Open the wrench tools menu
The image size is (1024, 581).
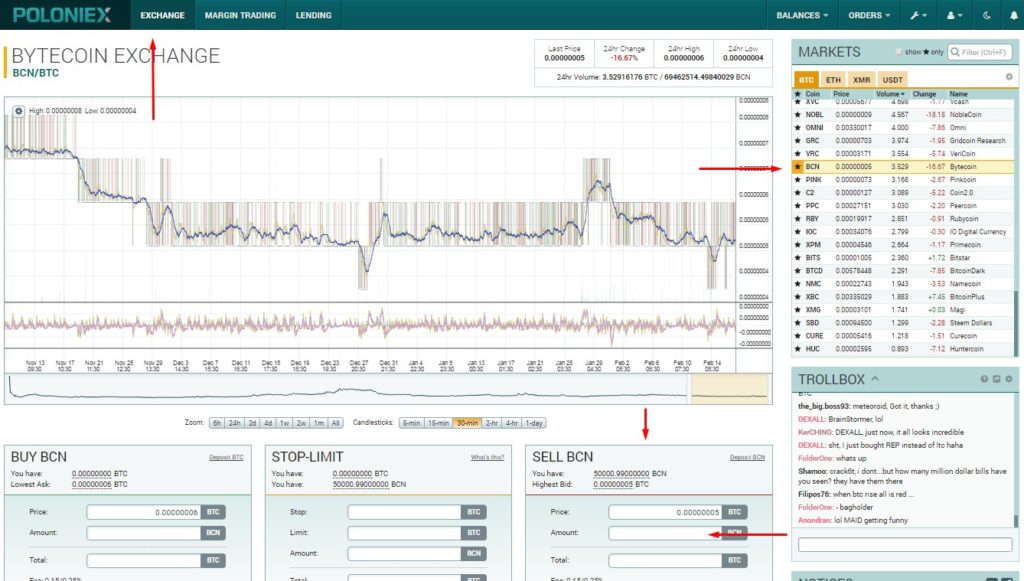(x=918, y=15)
